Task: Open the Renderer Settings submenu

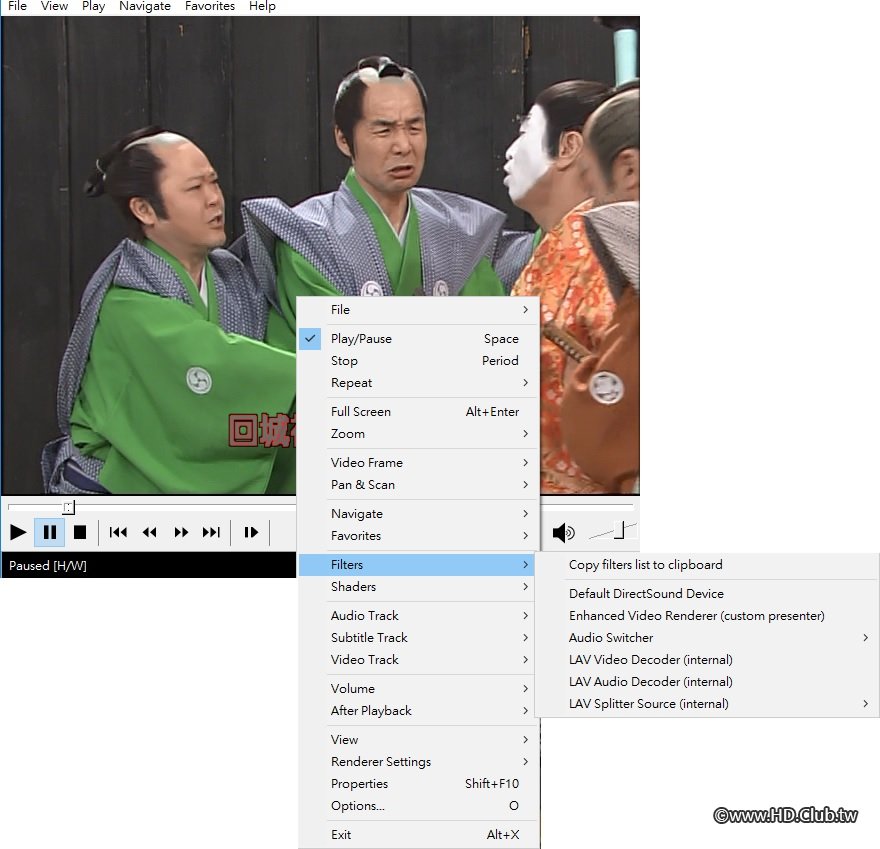Action: 418,762
